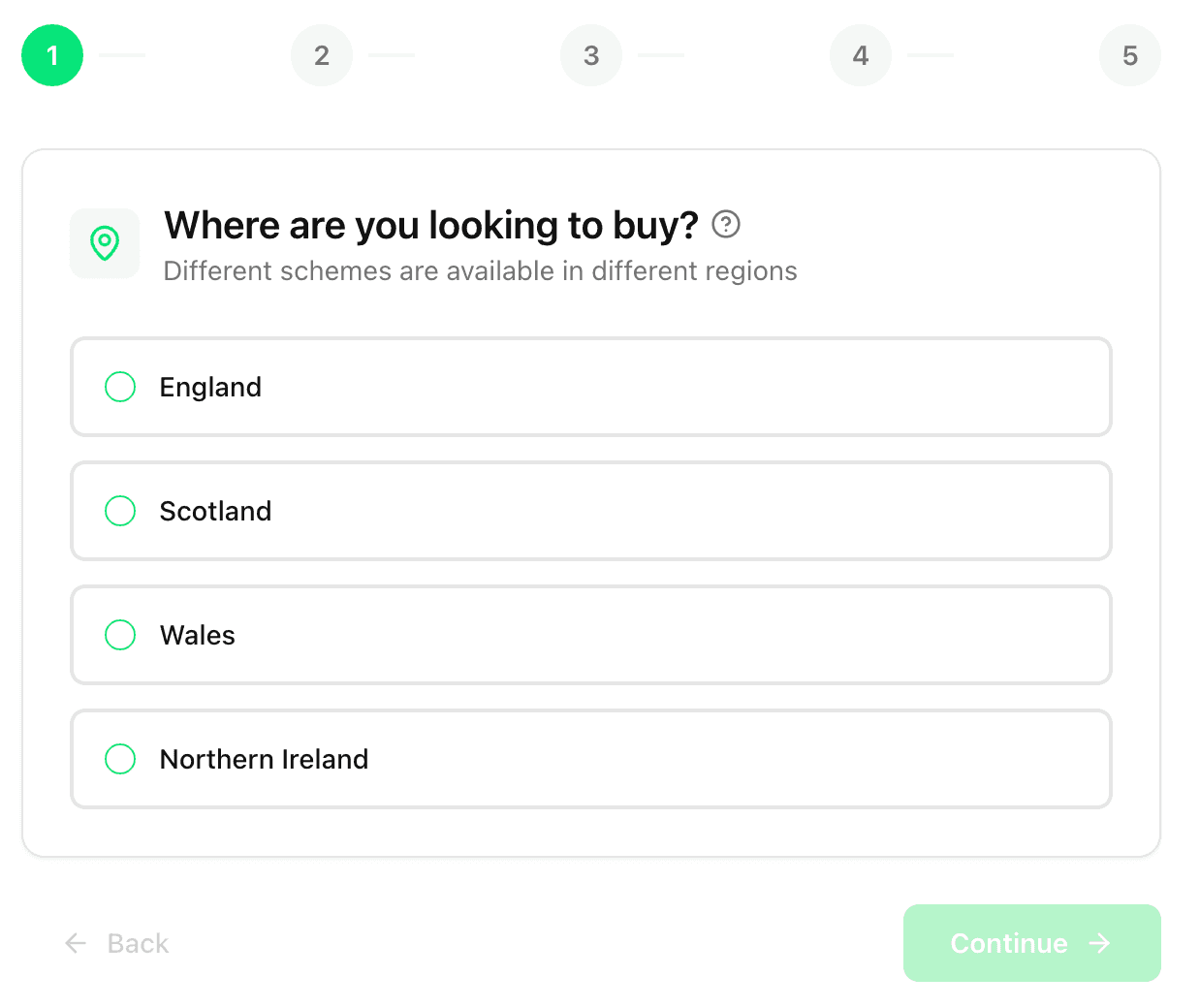The image size is (1200, 1008).
Task: Click the "Where are you looking to buy?" heading
Action: pyautogui.click(x=431, y=225)
